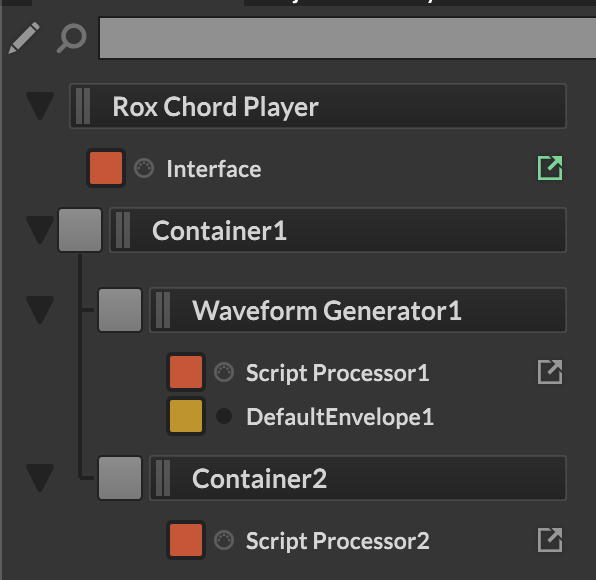
Task: Click the magnifier search icon
Action: point(72,38)
